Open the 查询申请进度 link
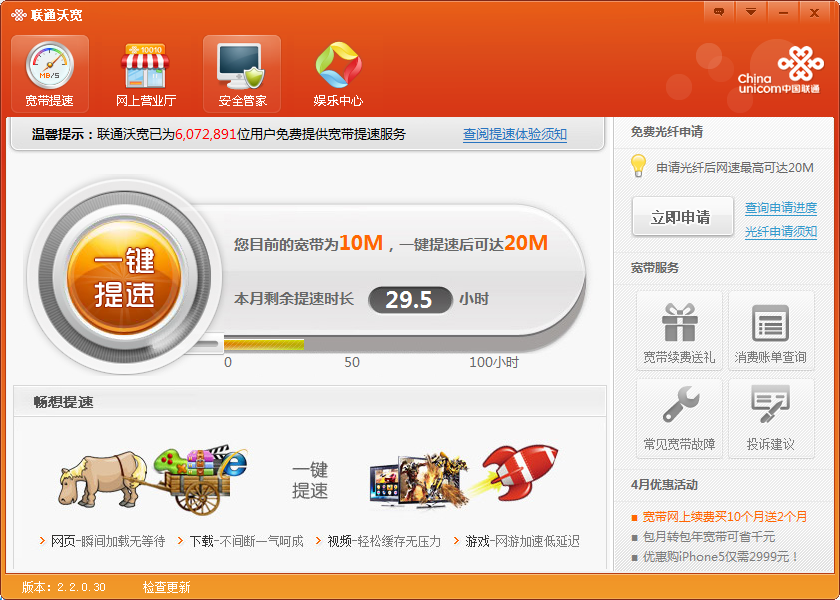840x600 pixels. (781, 208)
